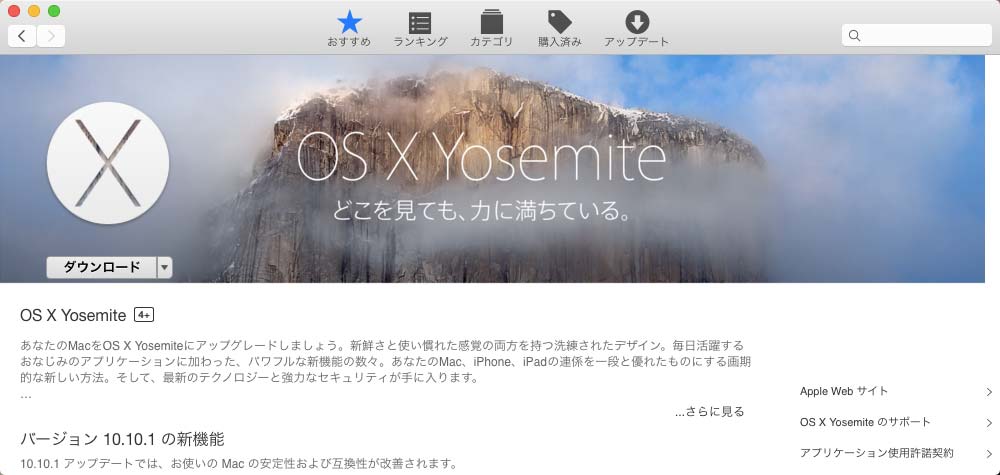Image resolution: width=1000 pixels, height=475 pixels.
Task: Focus the App Store search field
Action: 916,36
